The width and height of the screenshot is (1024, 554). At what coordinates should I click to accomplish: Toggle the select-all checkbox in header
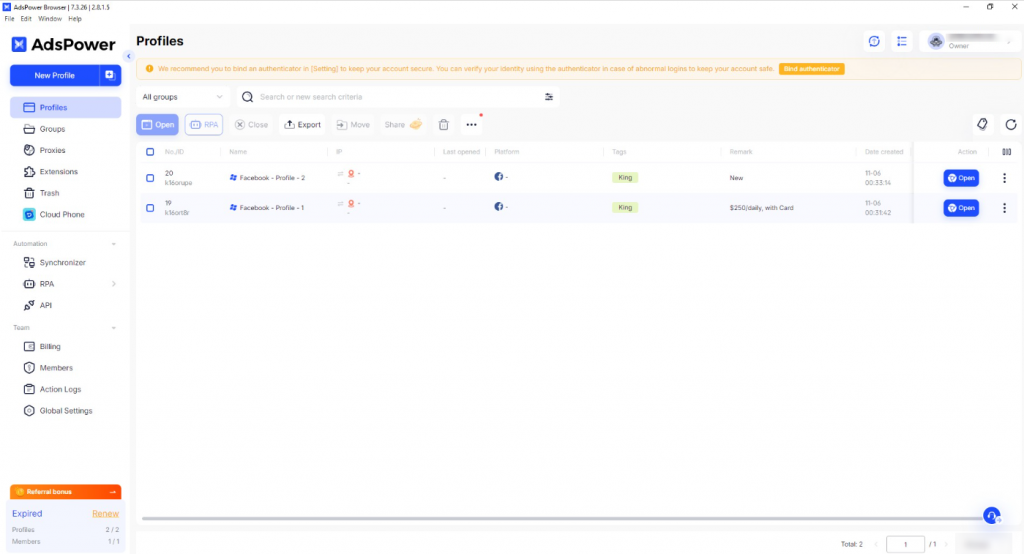[x=150, y=152]
